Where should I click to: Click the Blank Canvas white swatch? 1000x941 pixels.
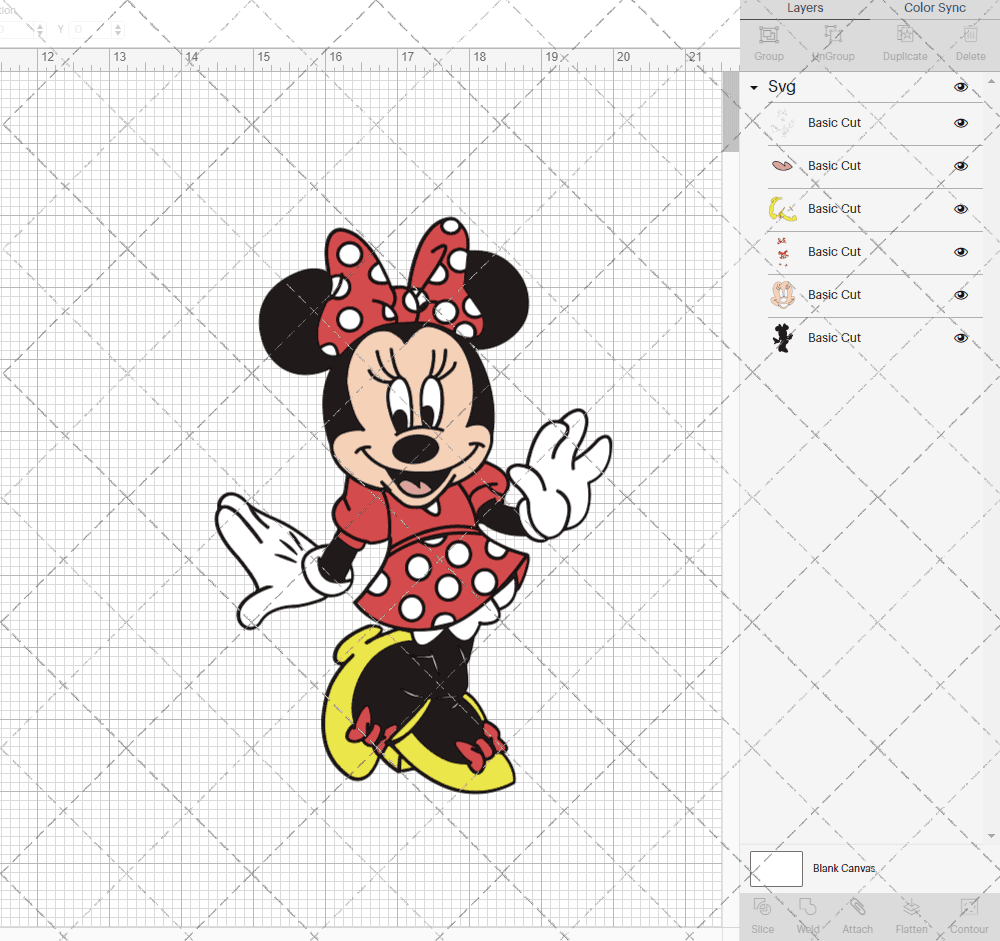pyautogui.click(x=776, y=869)
